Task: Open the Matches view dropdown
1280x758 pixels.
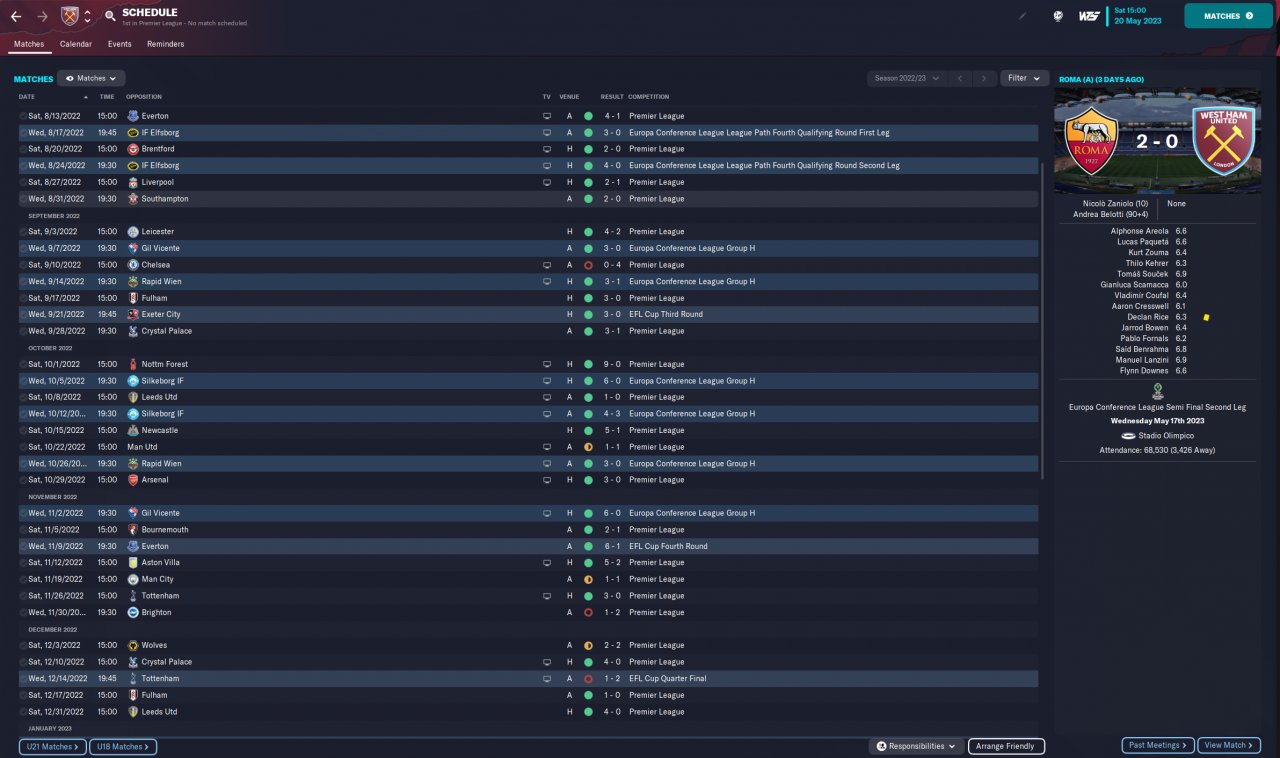Action: pos(91,78)
